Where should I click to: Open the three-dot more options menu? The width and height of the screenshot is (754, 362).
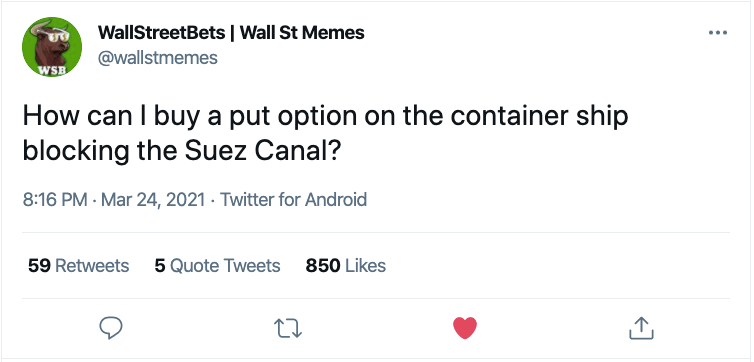718,33
